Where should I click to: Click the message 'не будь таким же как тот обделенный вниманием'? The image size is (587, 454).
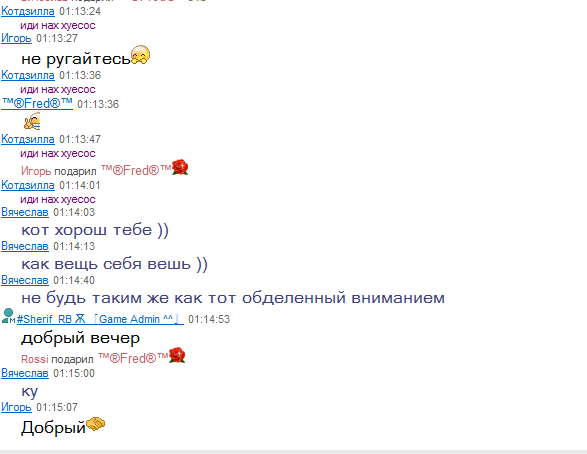(233, 298)
